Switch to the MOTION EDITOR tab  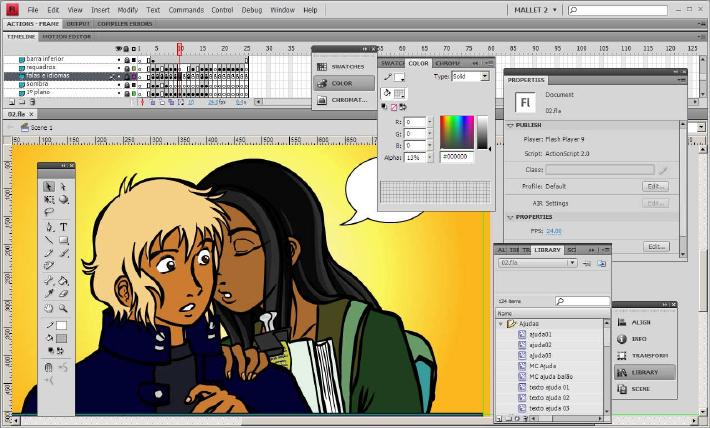coord(67,37)
